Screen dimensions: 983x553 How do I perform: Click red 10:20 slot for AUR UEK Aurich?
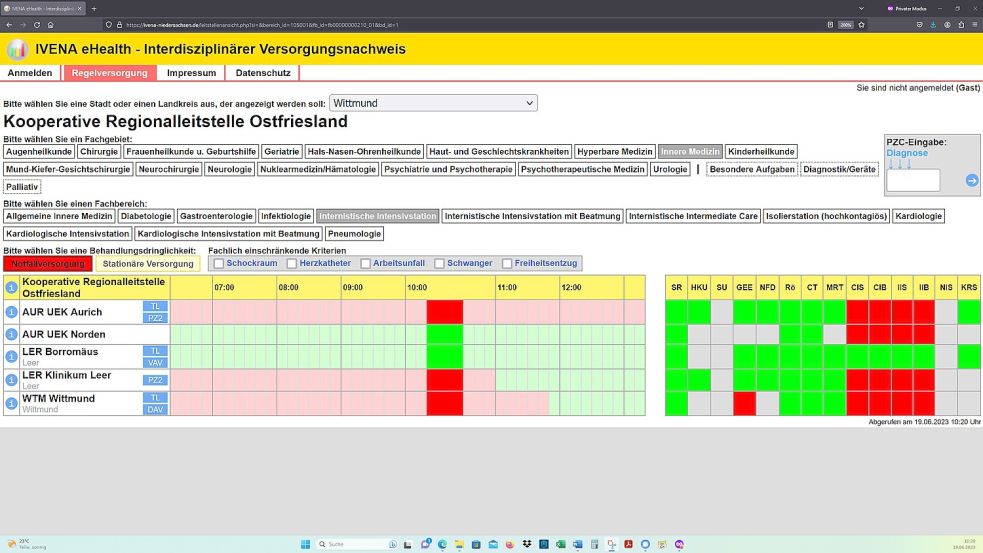445,312
